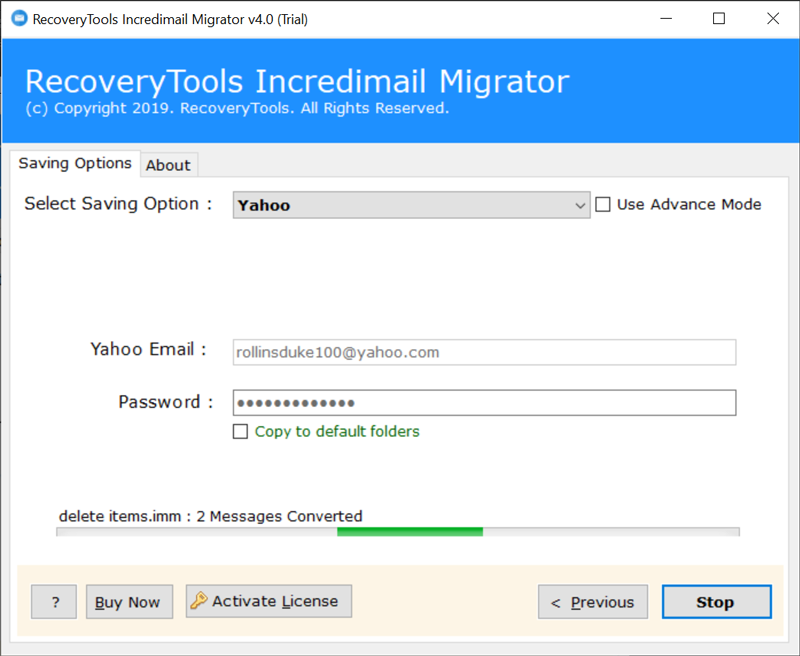Click the 'Select Saving Option :' label
800x656 pixels.
click(118, 204)
